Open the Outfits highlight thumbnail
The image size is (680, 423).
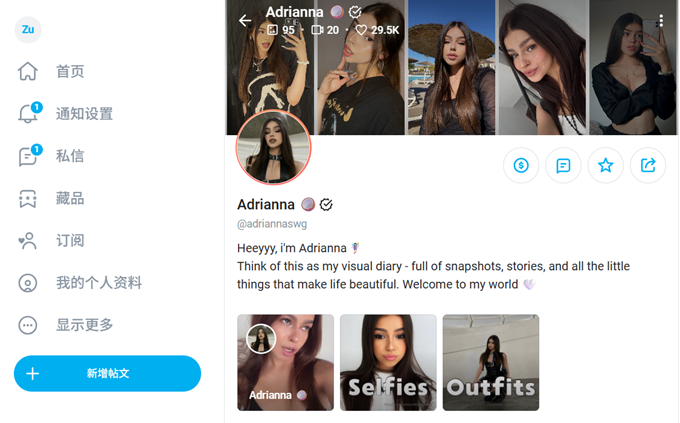[491, 362]
